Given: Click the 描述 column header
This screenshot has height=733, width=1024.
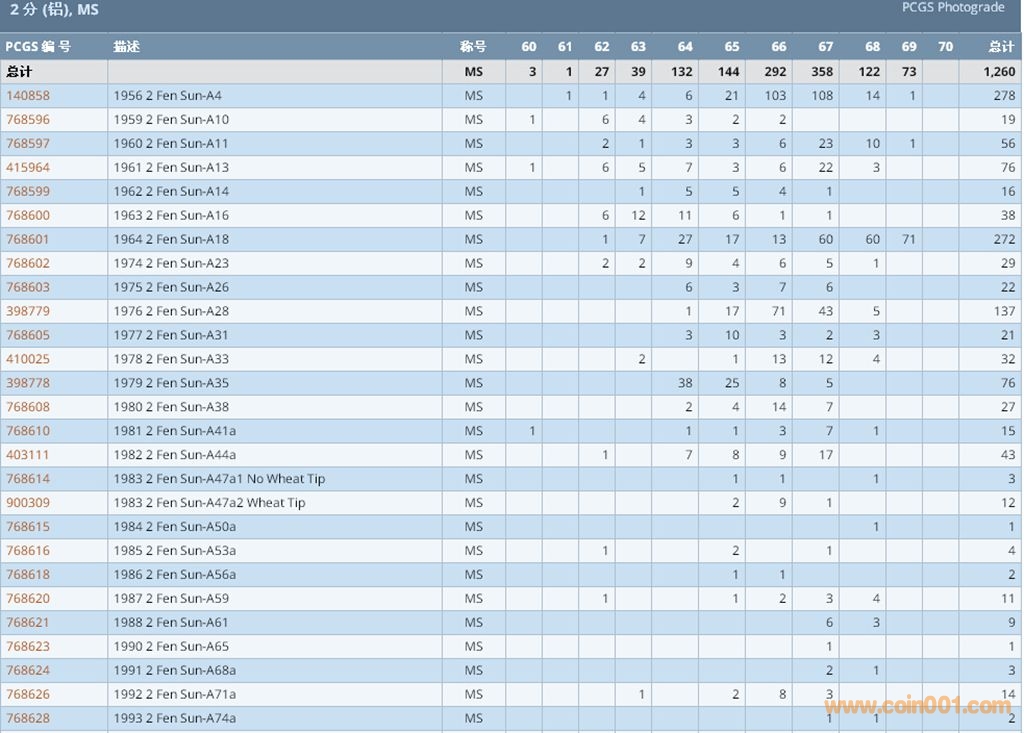Looking at the screenshot, I should (x=126, y=47).
